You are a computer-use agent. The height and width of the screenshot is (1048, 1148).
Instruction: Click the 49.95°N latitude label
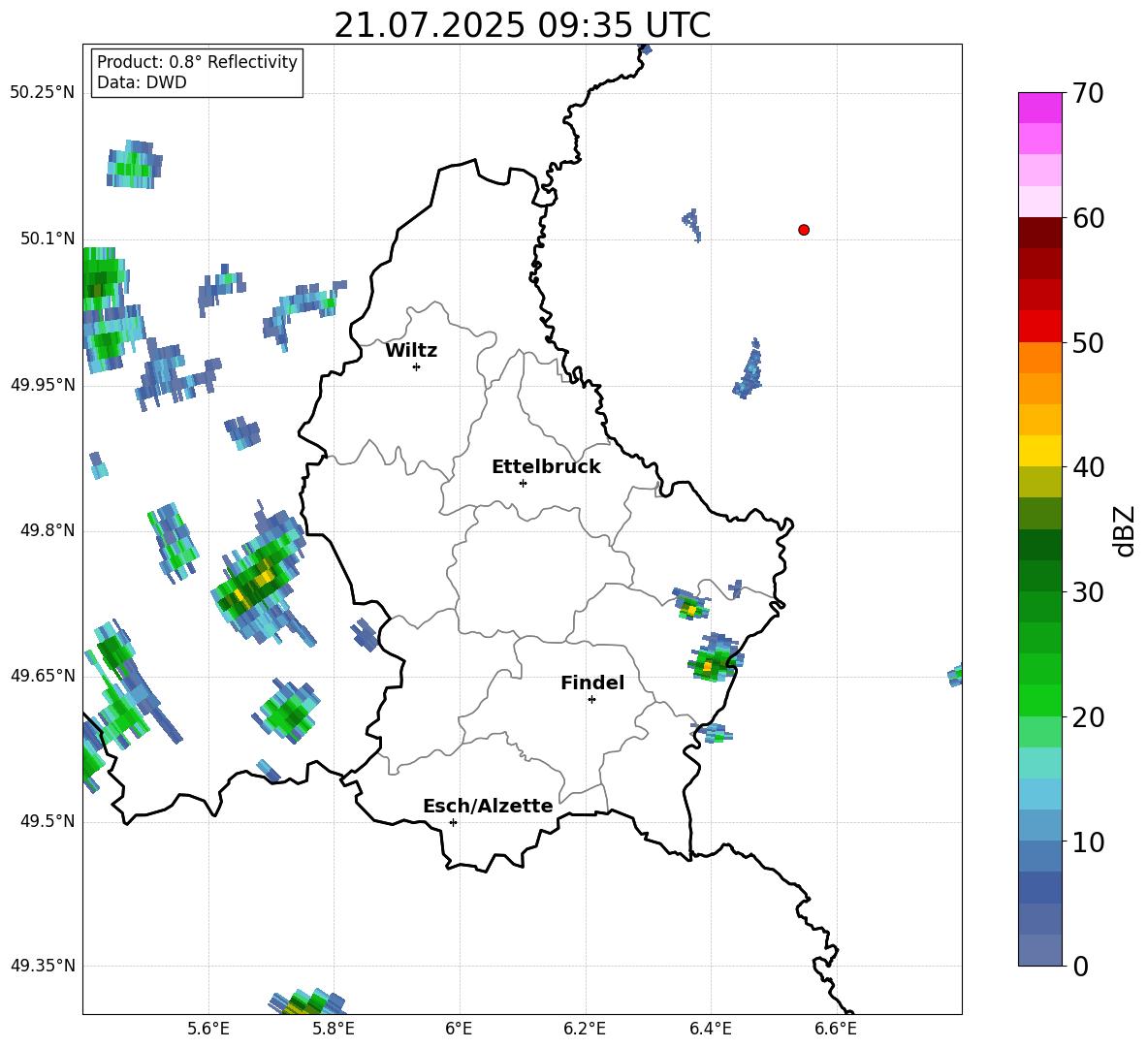pyautogui.click(x=43, y=384)
